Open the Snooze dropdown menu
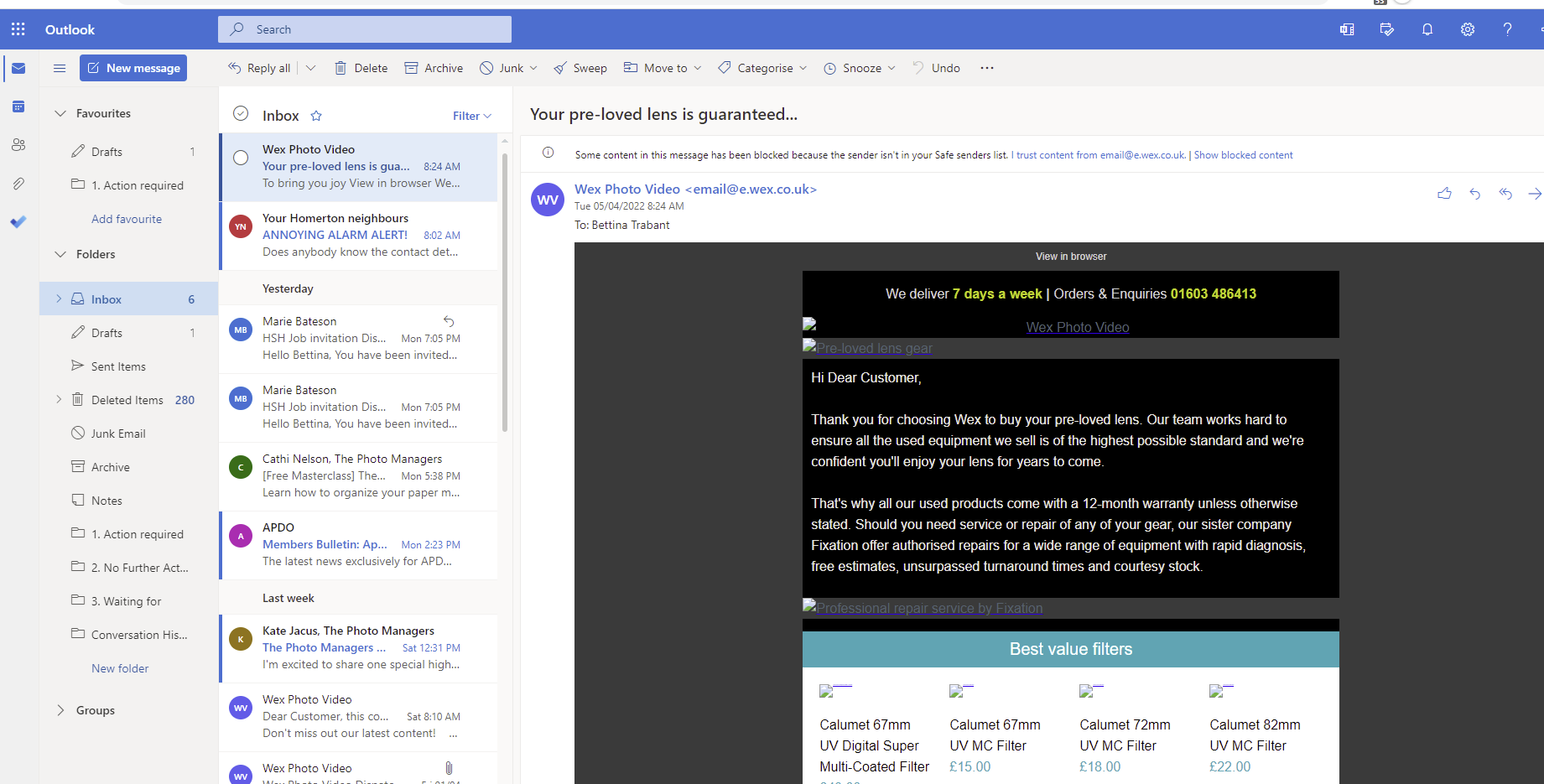 tap(892, 68)
